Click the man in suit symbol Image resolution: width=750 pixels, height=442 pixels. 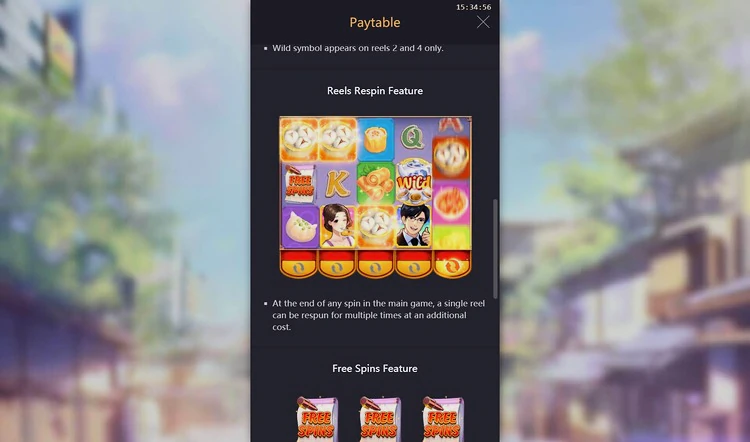(414, 226)
